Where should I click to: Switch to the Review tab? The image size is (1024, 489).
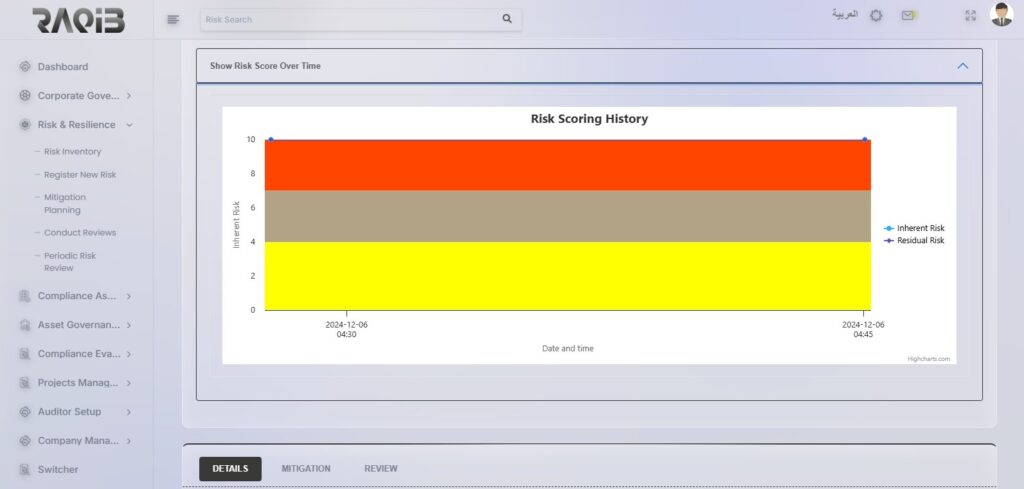(x=380, y=468)
